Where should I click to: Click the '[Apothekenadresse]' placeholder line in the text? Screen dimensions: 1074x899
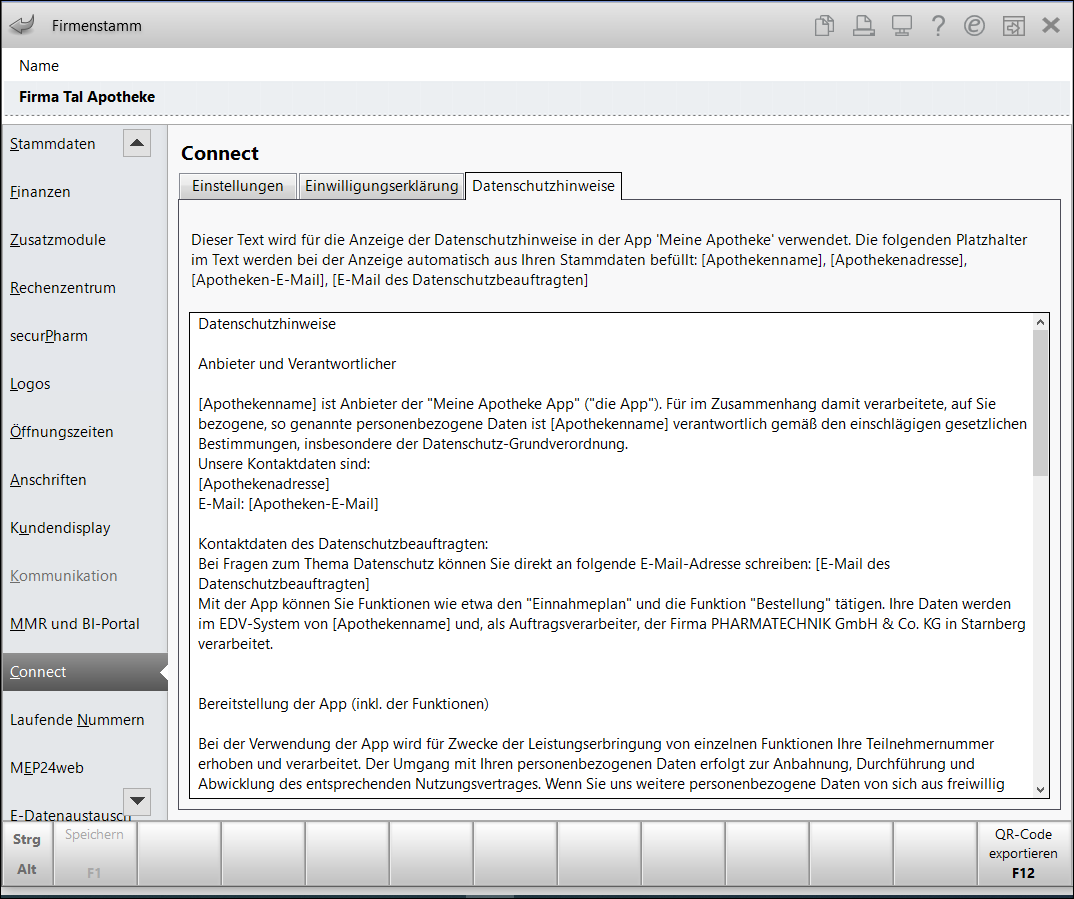(264, 483)
